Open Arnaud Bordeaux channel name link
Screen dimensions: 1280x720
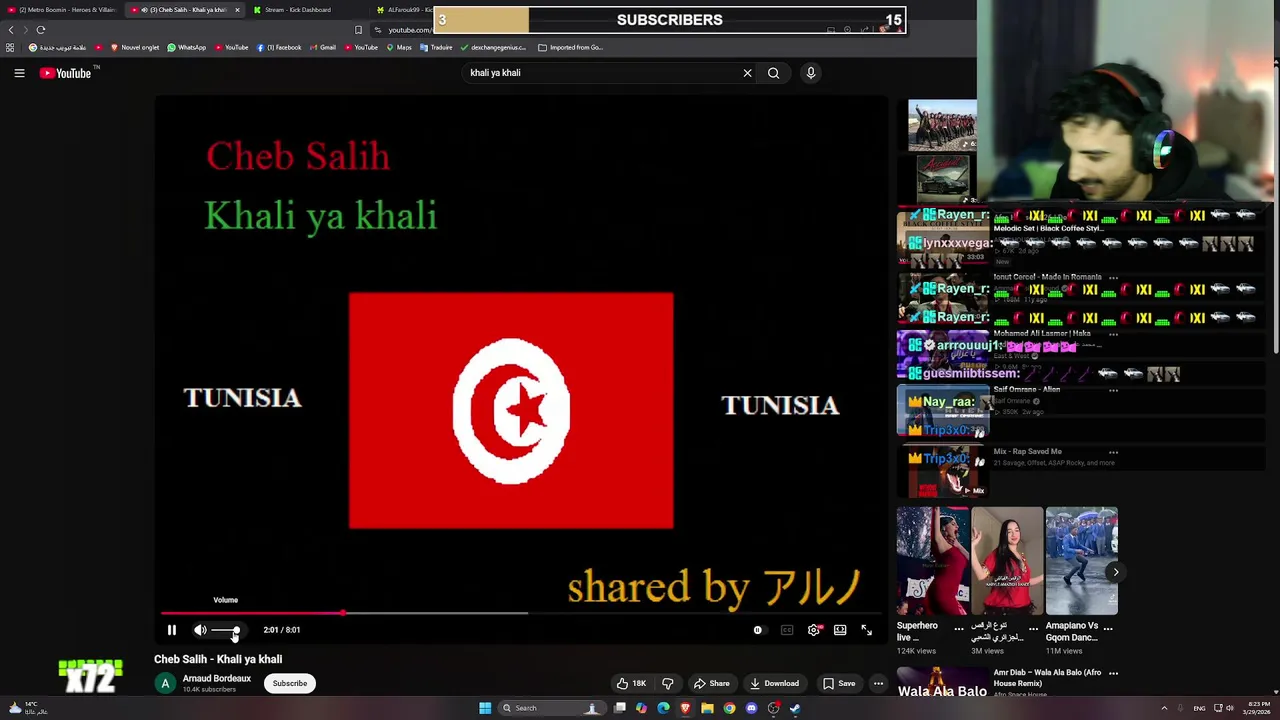pos(217,678)
